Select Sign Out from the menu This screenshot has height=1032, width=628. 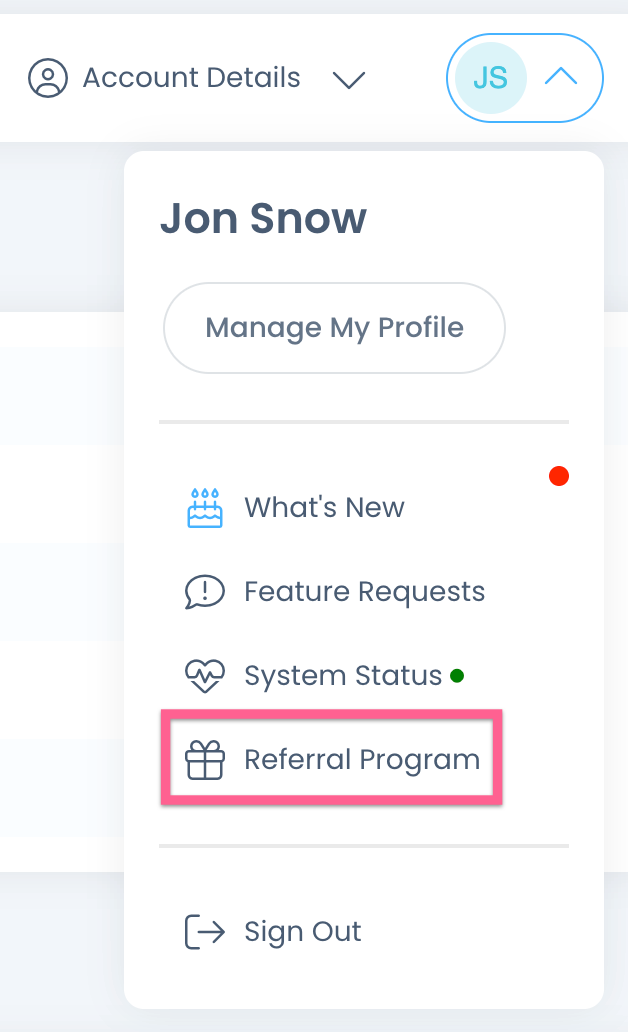click(x=303, y=931)
